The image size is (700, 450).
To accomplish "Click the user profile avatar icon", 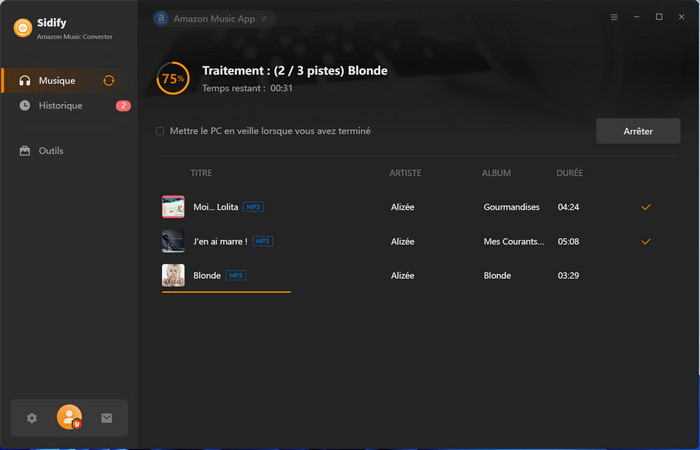I will click(69, 417).
